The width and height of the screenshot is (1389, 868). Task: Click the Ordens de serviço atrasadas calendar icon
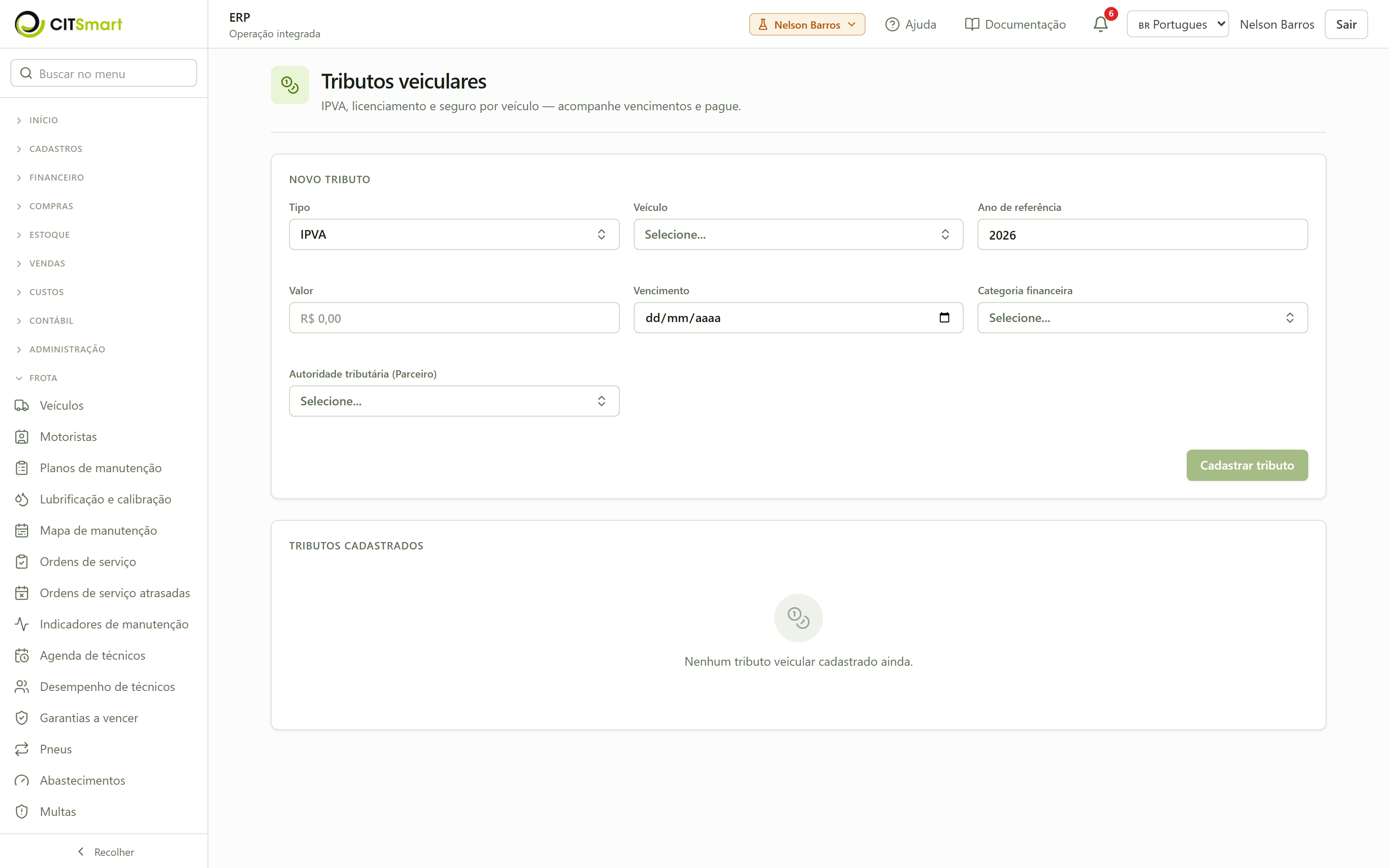(22, 593)
